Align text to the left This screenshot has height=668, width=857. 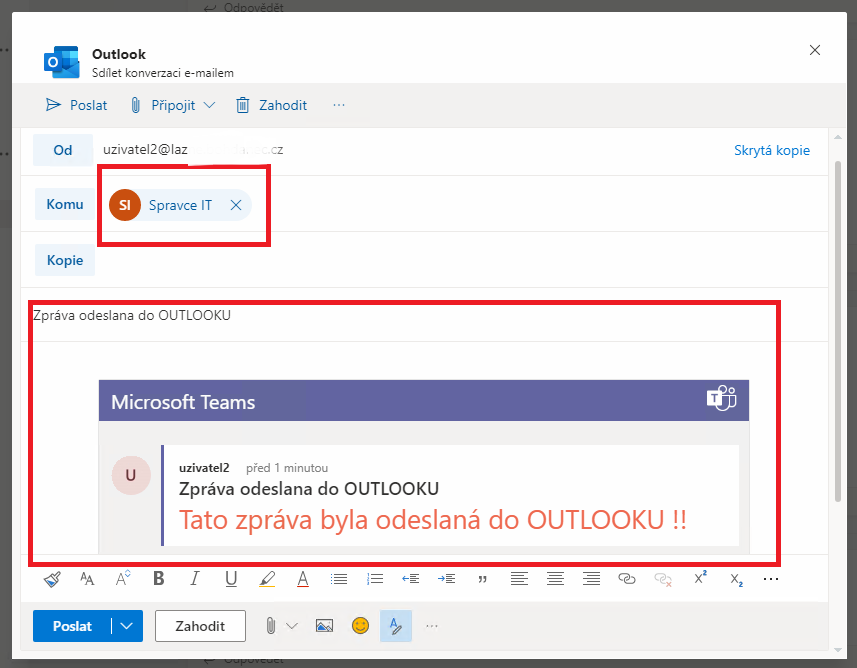click(x=519, y=579)
